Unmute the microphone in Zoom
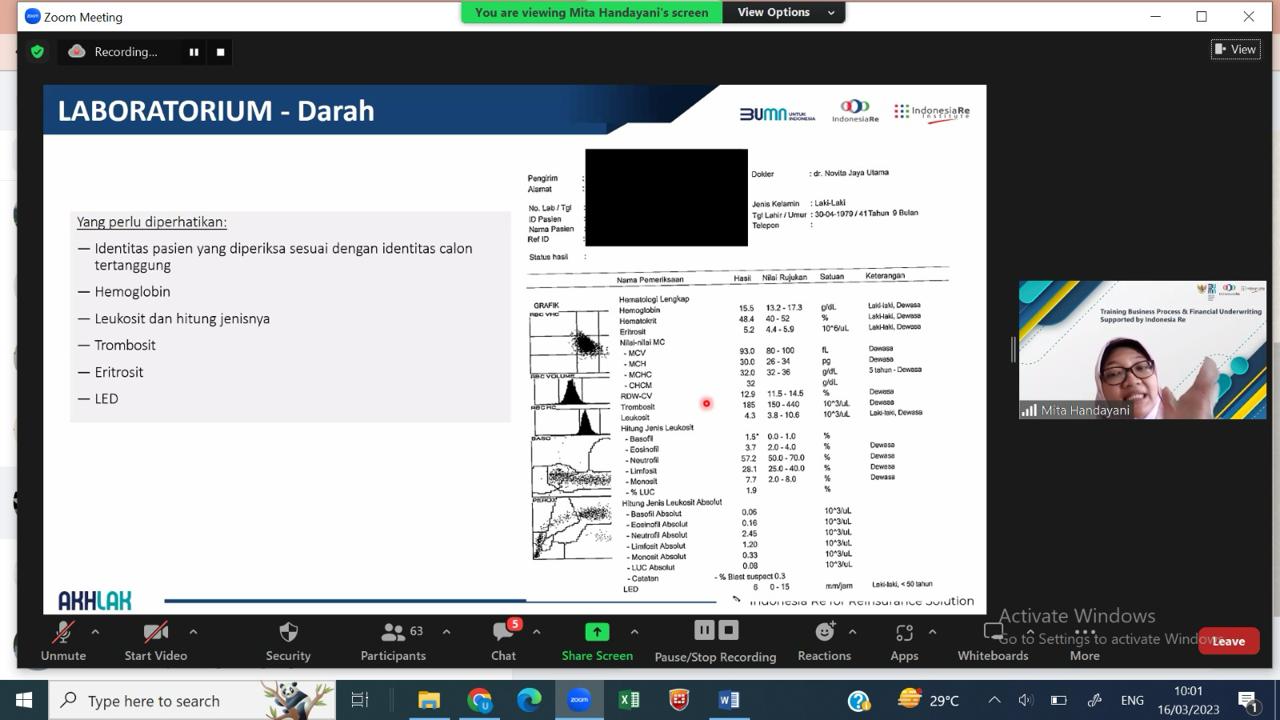Viewport: 1280px width, 720px height. 63,641
